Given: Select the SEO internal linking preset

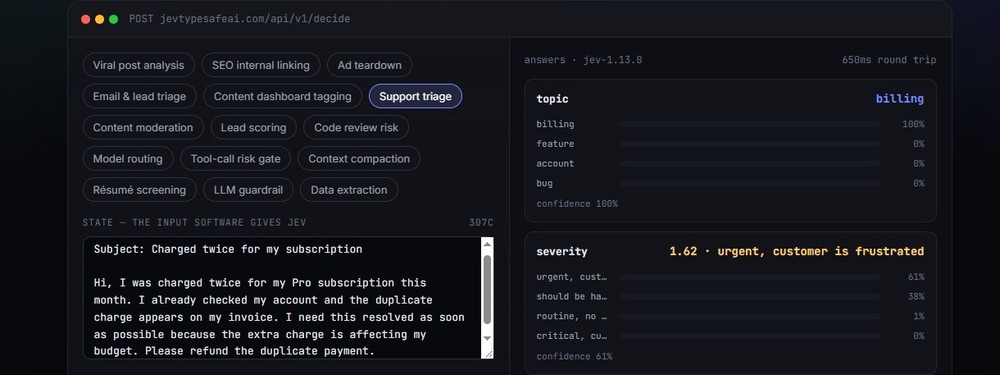Looking at the screenshot, I should coord(261,65).
